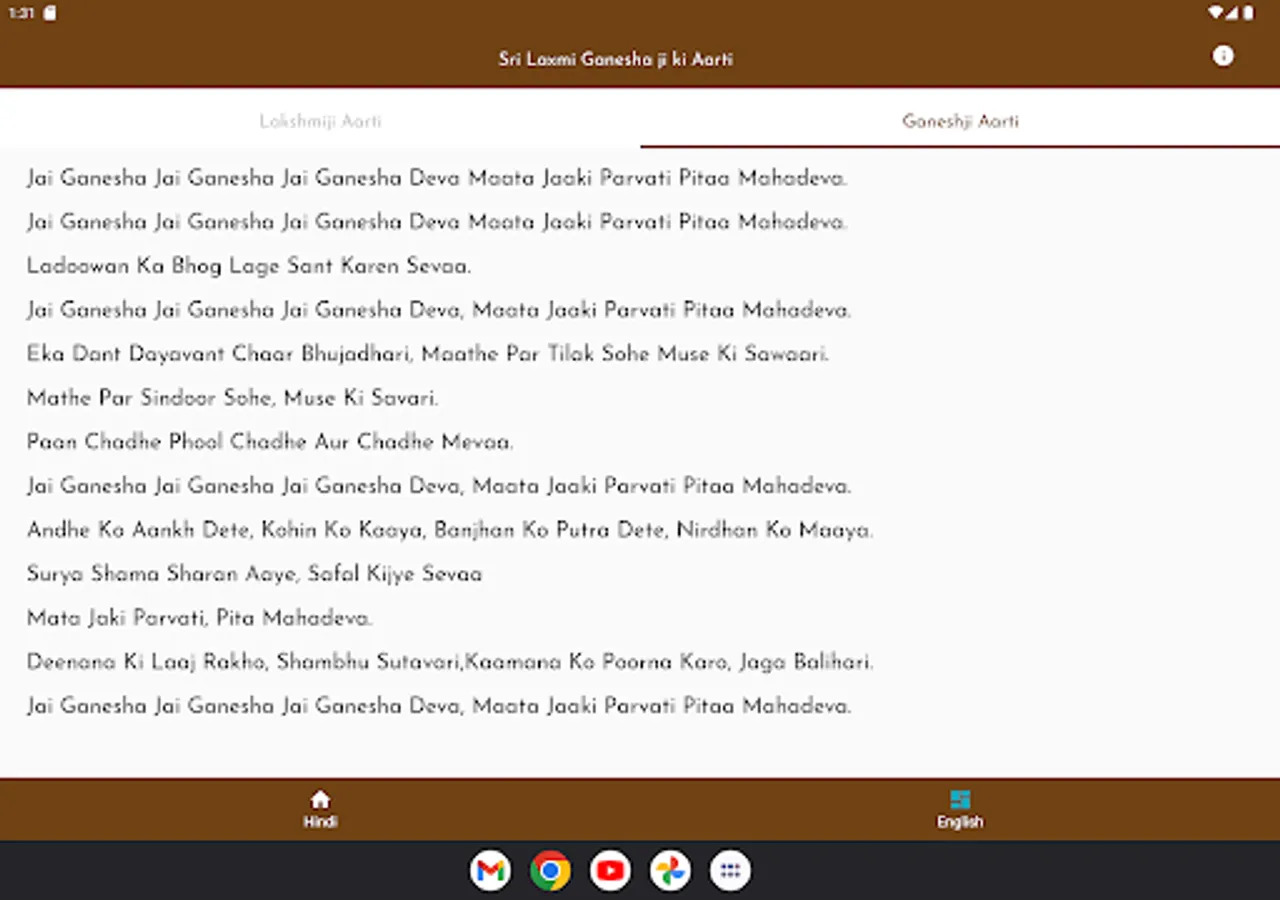This screenshot has width=1280, height=900.
Task: Tap the SD card notification icon
Action: point(50,13)
